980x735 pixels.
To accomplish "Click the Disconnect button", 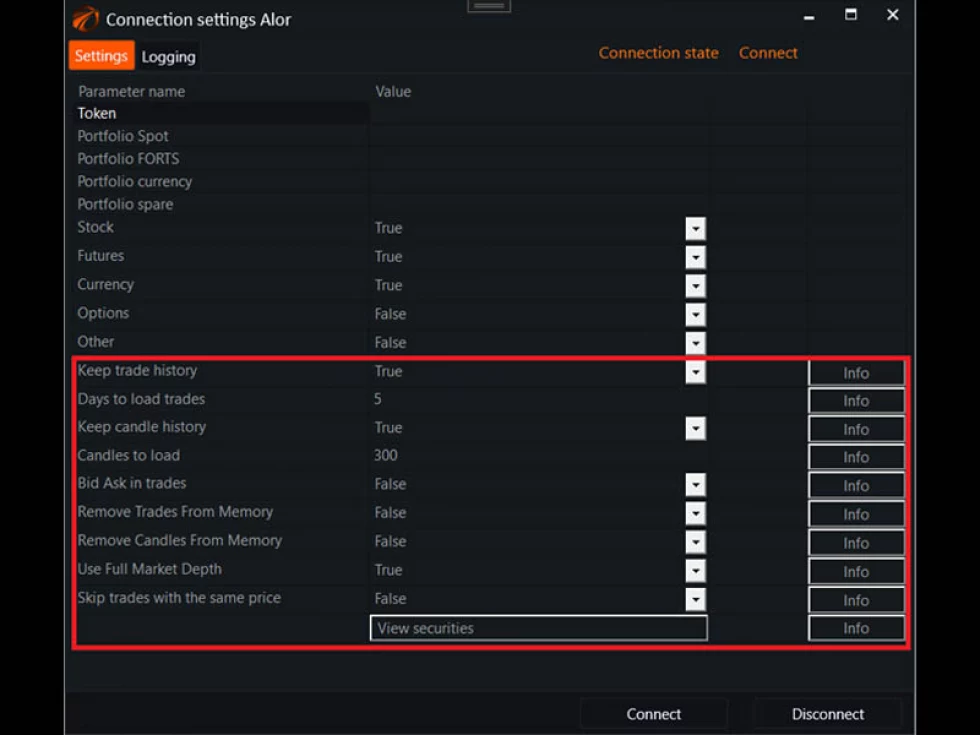I will coord(828,714).
